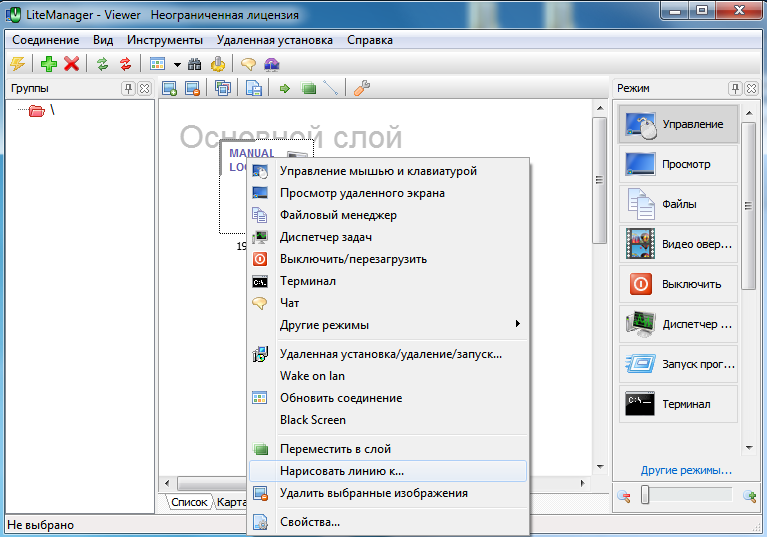The height and width of the screenshot is (537, 767).
Task: Click map vertical scrollbar down arrow
Action: click(x=600, y=467)
